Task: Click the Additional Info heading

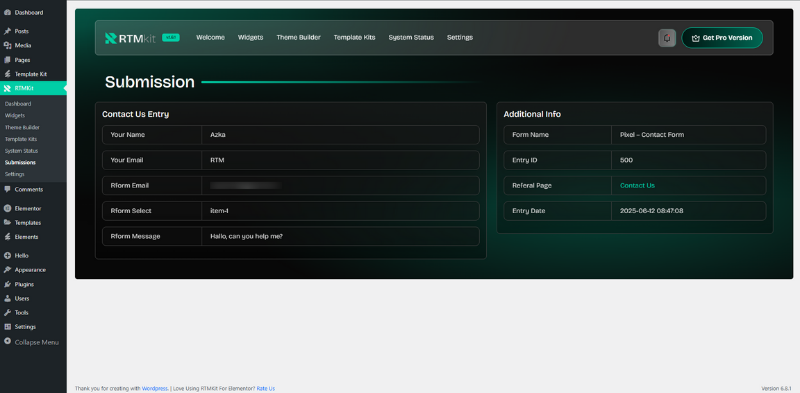Action: tap(532, 114)
